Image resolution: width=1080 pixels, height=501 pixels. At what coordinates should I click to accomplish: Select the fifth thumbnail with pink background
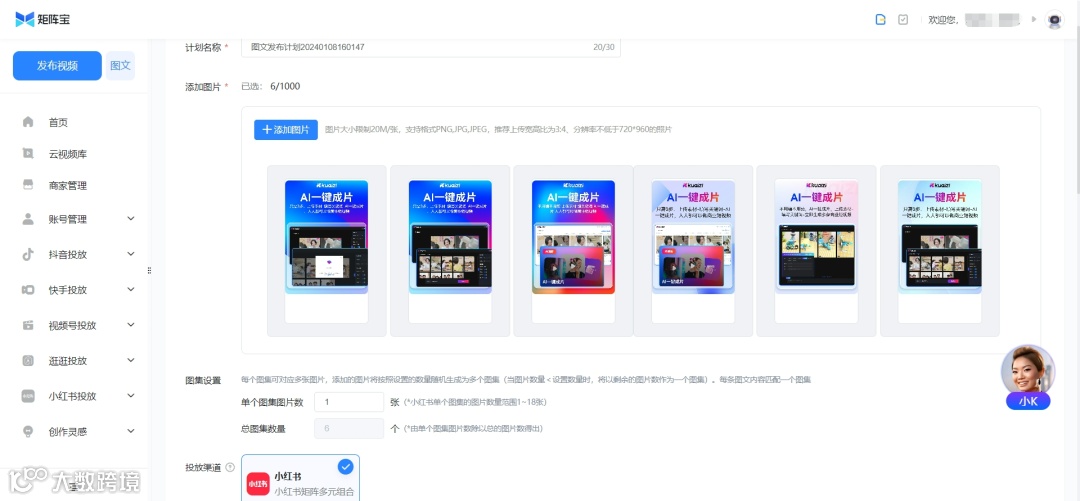tap(816, 251)
